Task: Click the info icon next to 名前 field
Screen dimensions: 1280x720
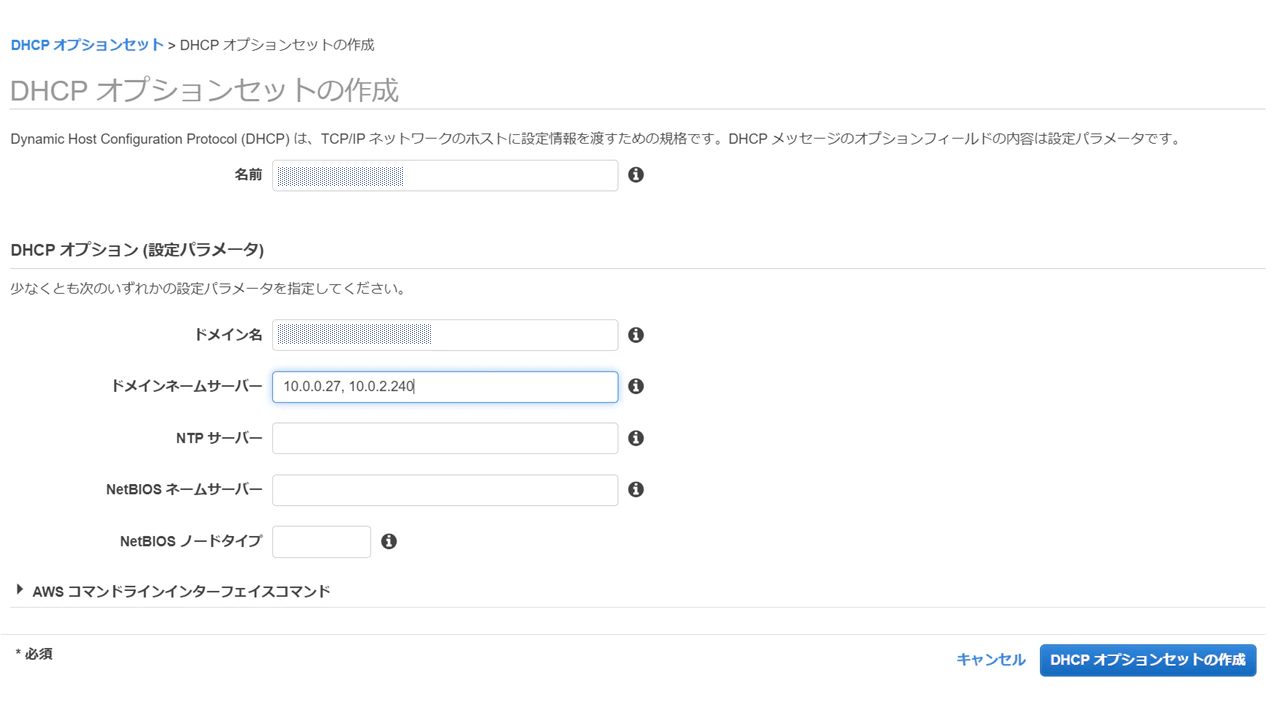Action: click(636, 175)
